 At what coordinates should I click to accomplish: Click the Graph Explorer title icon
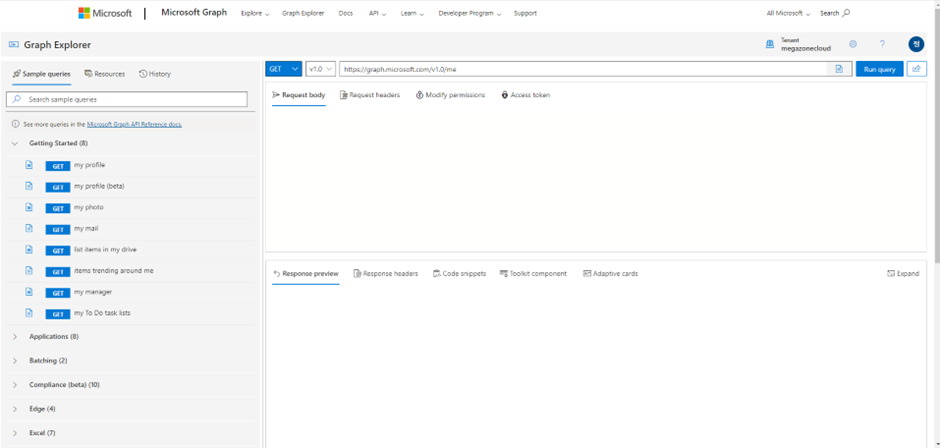pos(13,44)
